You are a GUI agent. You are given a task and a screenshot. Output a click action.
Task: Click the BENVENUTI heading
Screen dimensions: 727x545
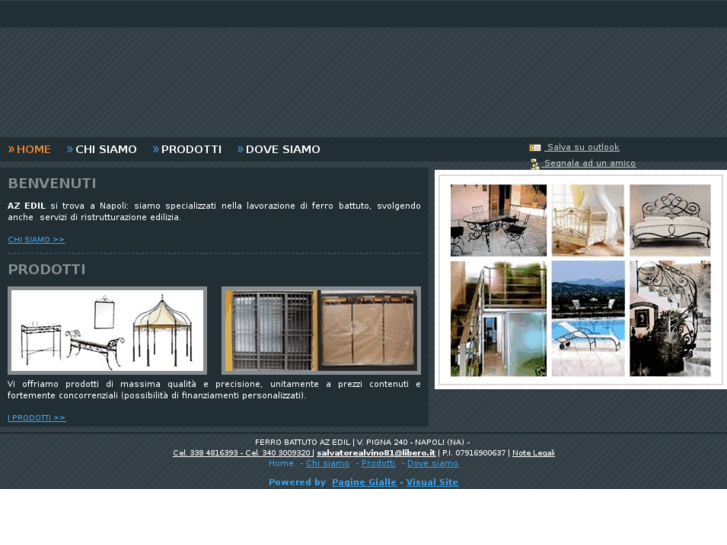point(52,183)
